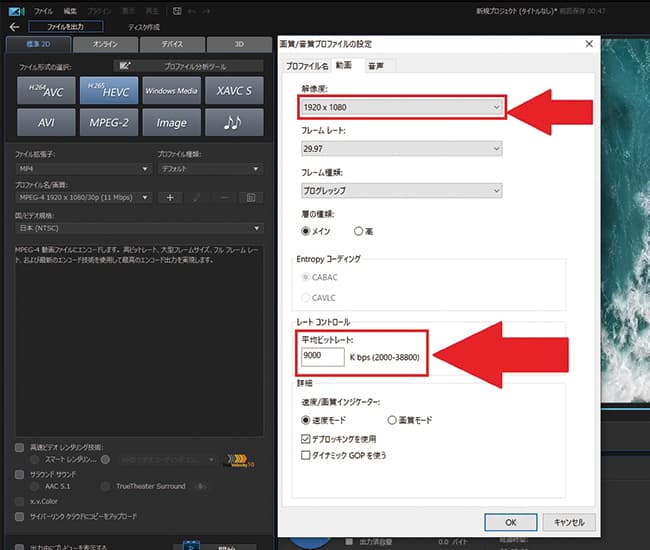Switch to the 動画 tab
This screenshot has height=550, width=650.
click(x=344, y=65)
